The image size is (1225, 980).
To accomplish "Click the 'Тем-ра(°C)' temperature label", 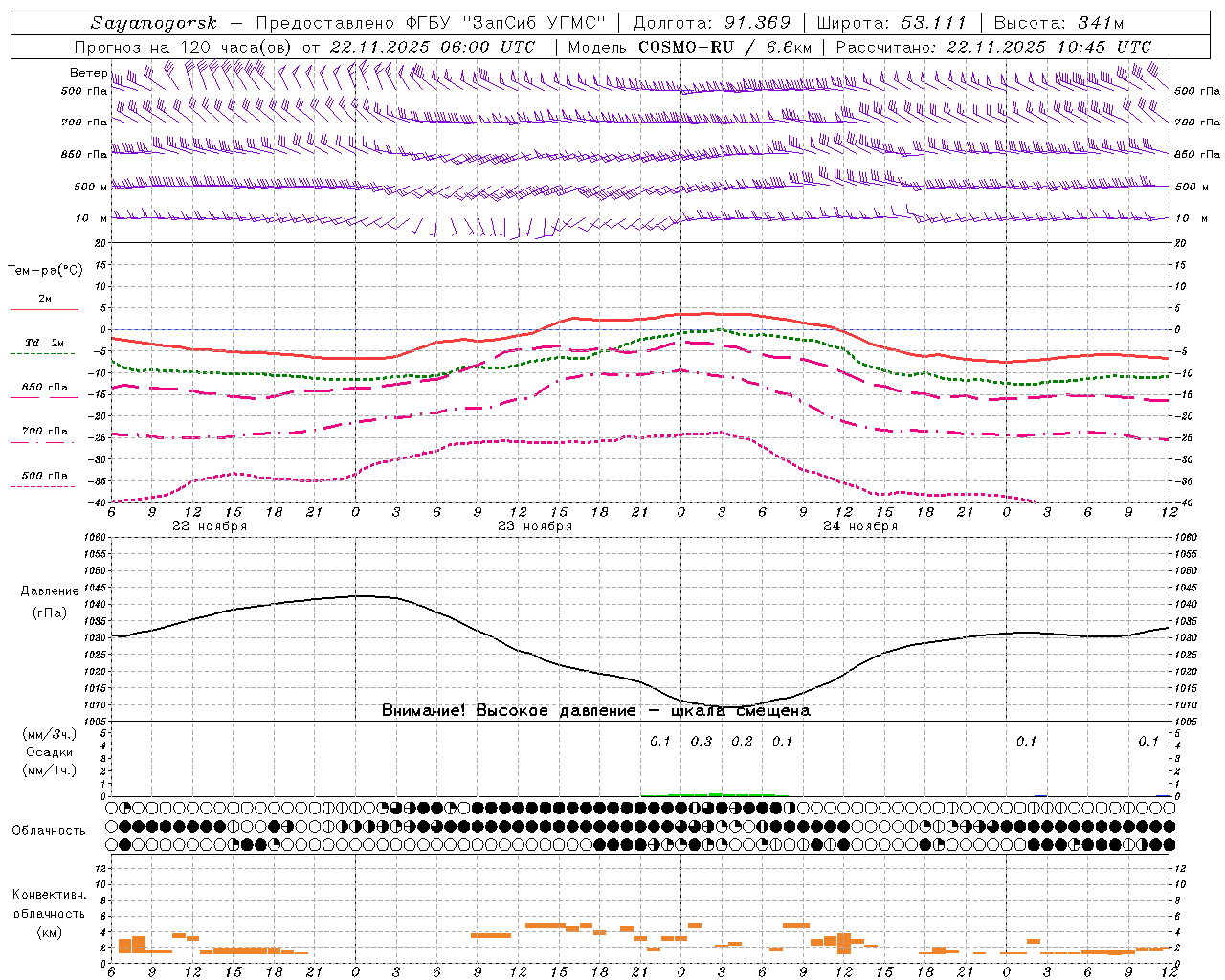I will [x=45, y=271].
